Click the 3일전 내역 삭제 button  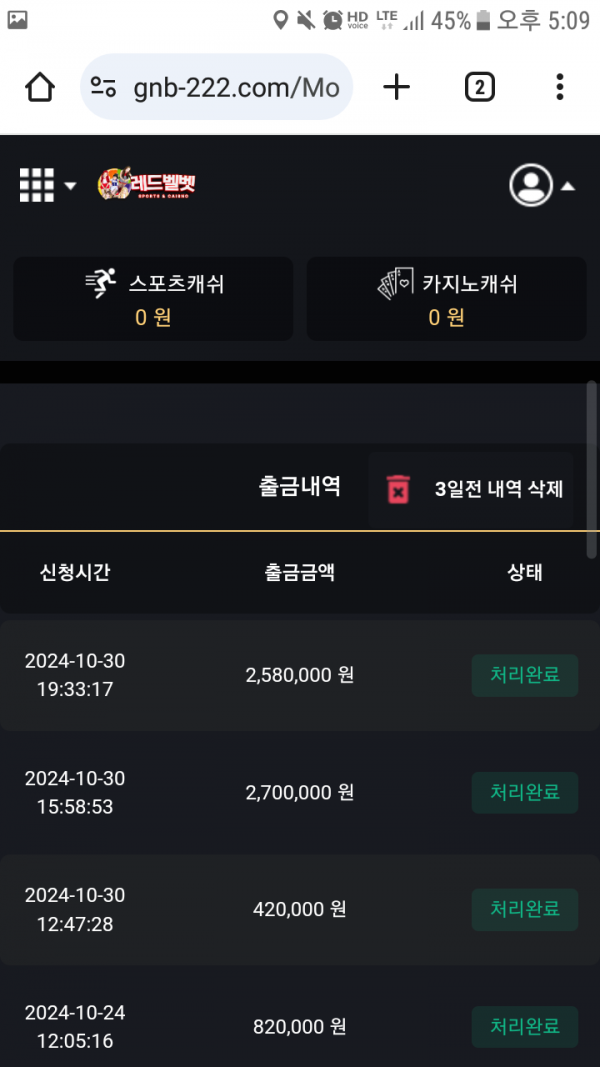click(498, 489)
